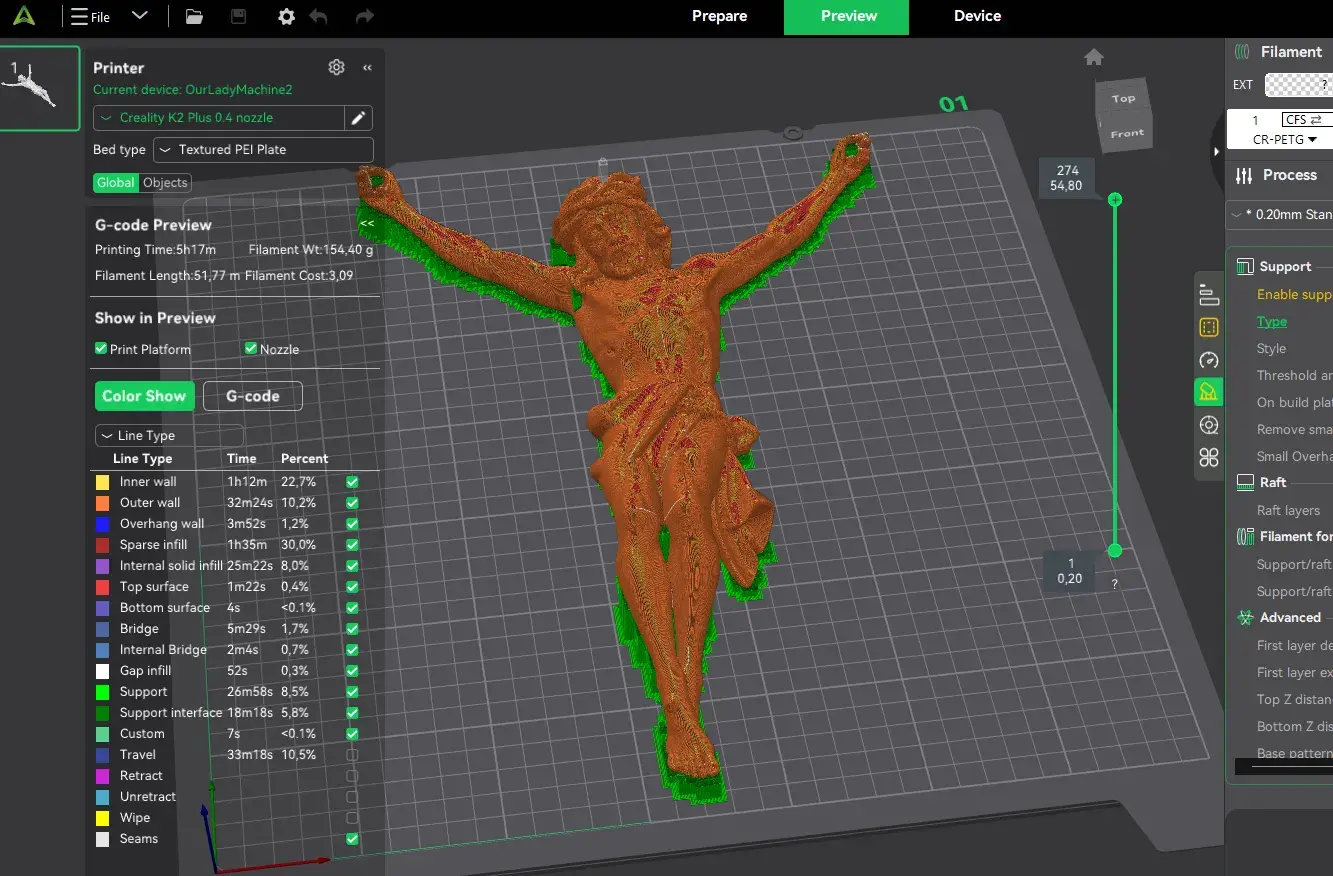
Task: Hide Outer wall lines via its checkbox
Action: point(352,503)
